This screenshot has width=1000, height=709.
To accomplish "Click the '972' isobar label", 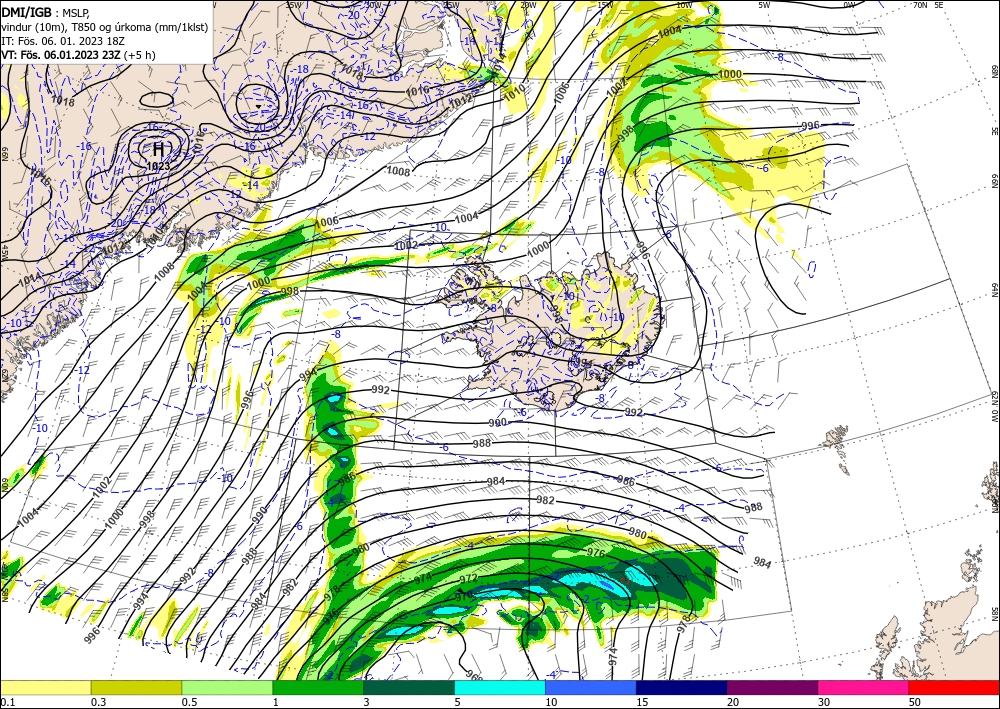I will tap(468, 578).
